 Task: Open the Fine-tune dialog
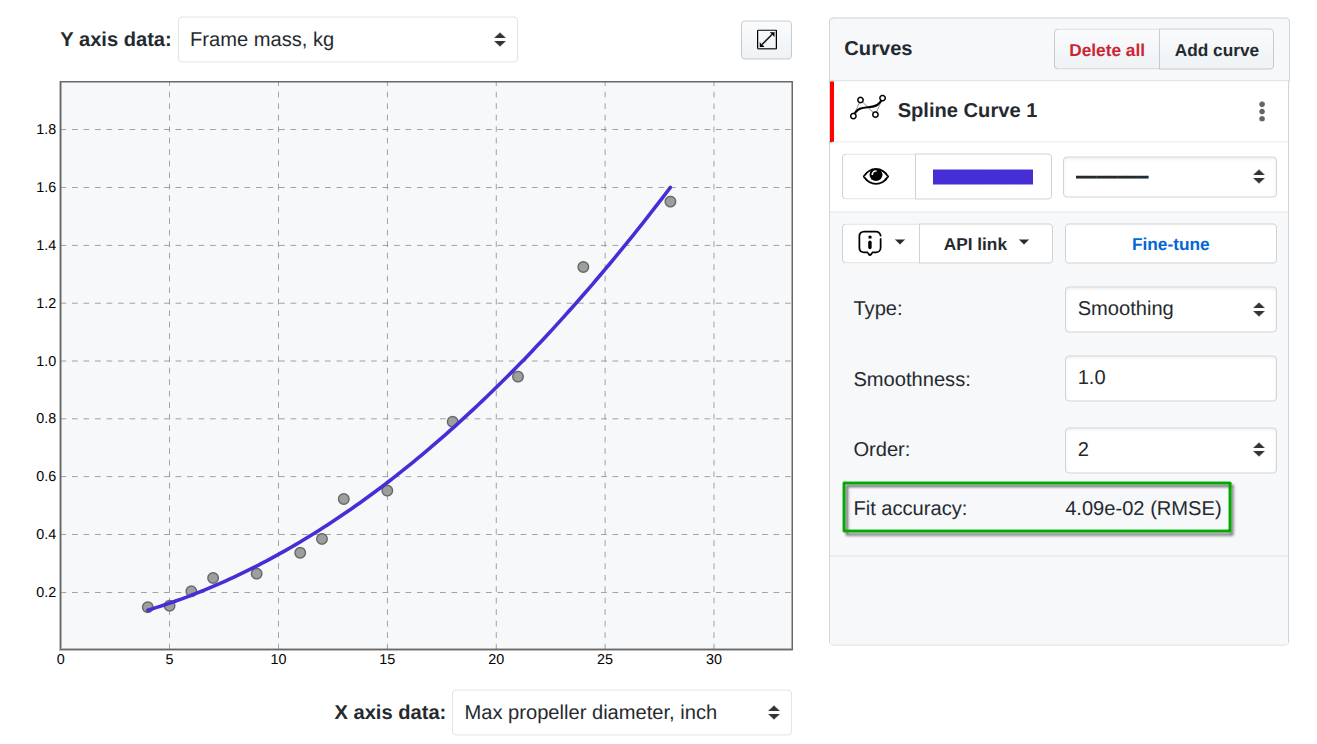tap(1170, 243)
